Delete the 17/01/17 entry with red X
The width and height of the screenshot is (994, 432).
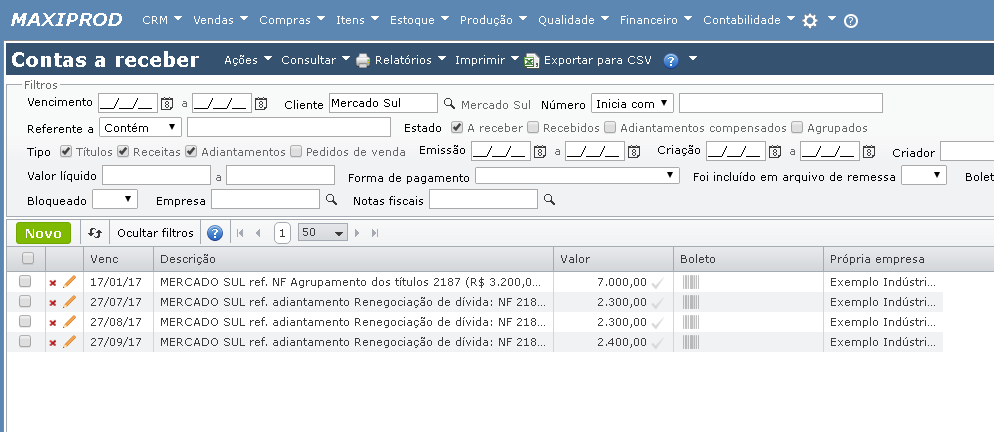53,282
